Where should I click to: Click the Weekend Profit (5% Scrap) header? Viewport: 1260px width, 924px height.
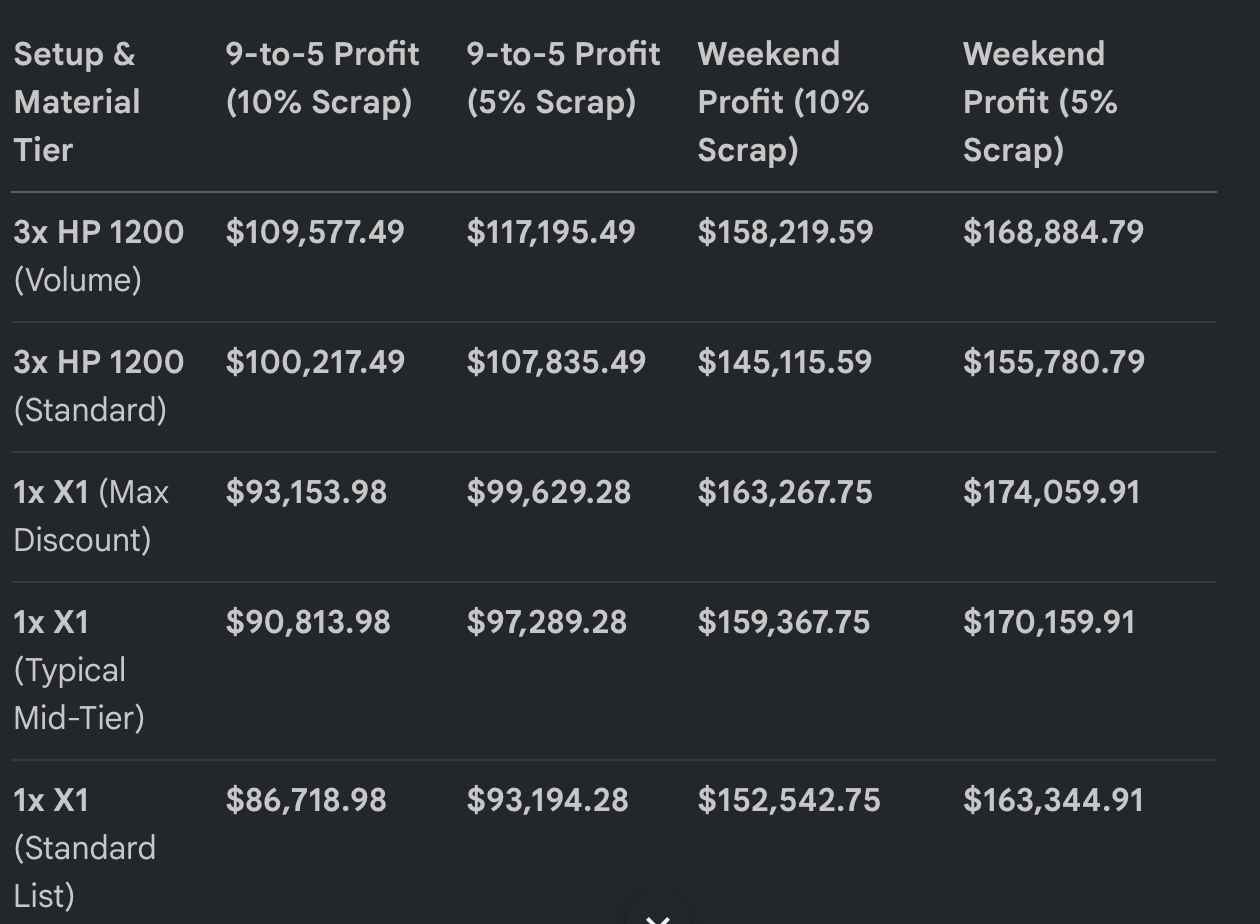1040,102
